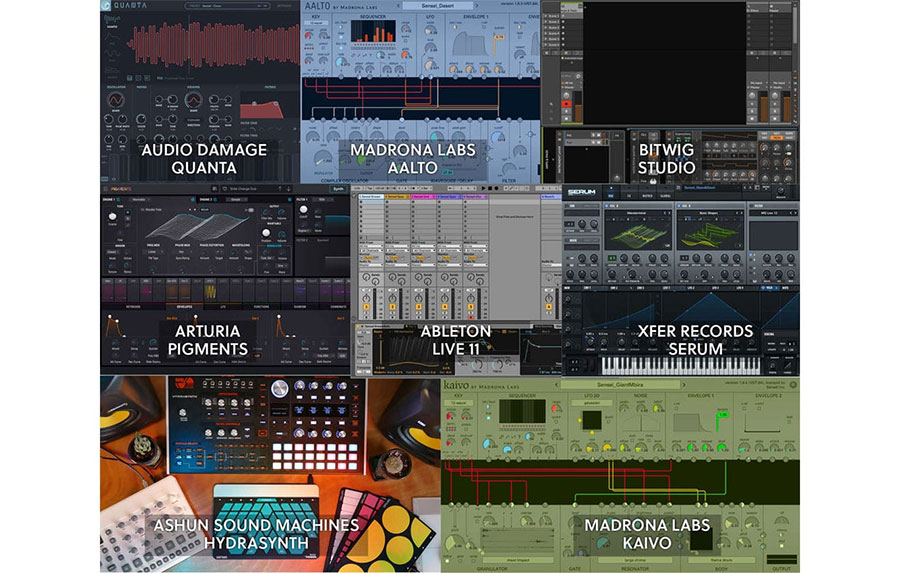This screenshot has height=573, width=900.
Task: Click the Pigments Synth button
Action: [339, 188]
